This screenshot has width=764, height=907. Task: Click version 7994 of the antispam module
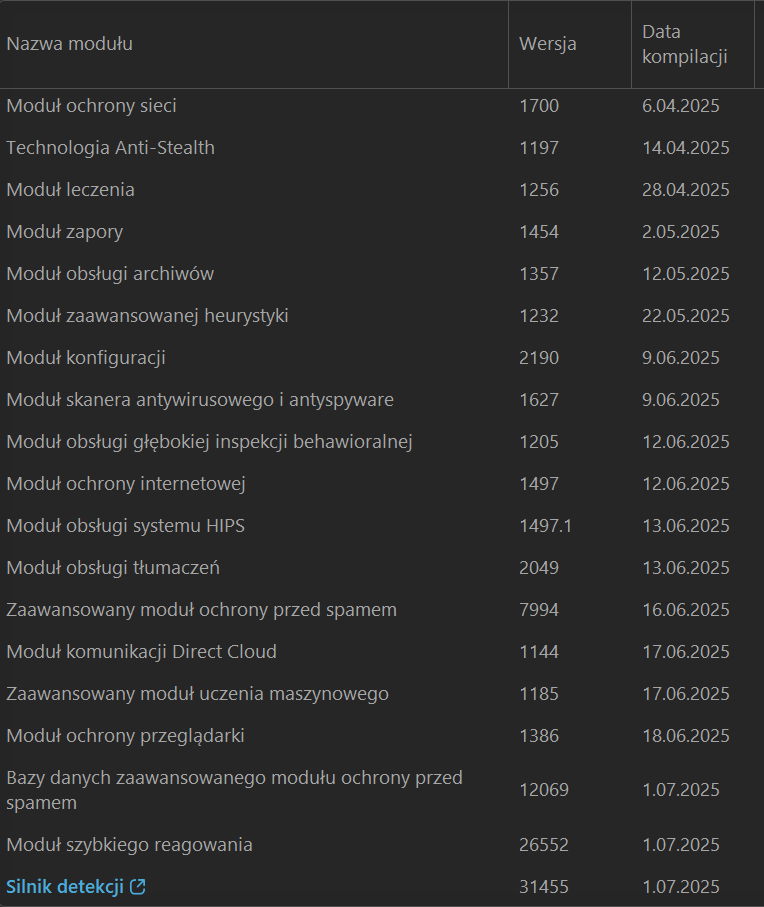[539, 610]
